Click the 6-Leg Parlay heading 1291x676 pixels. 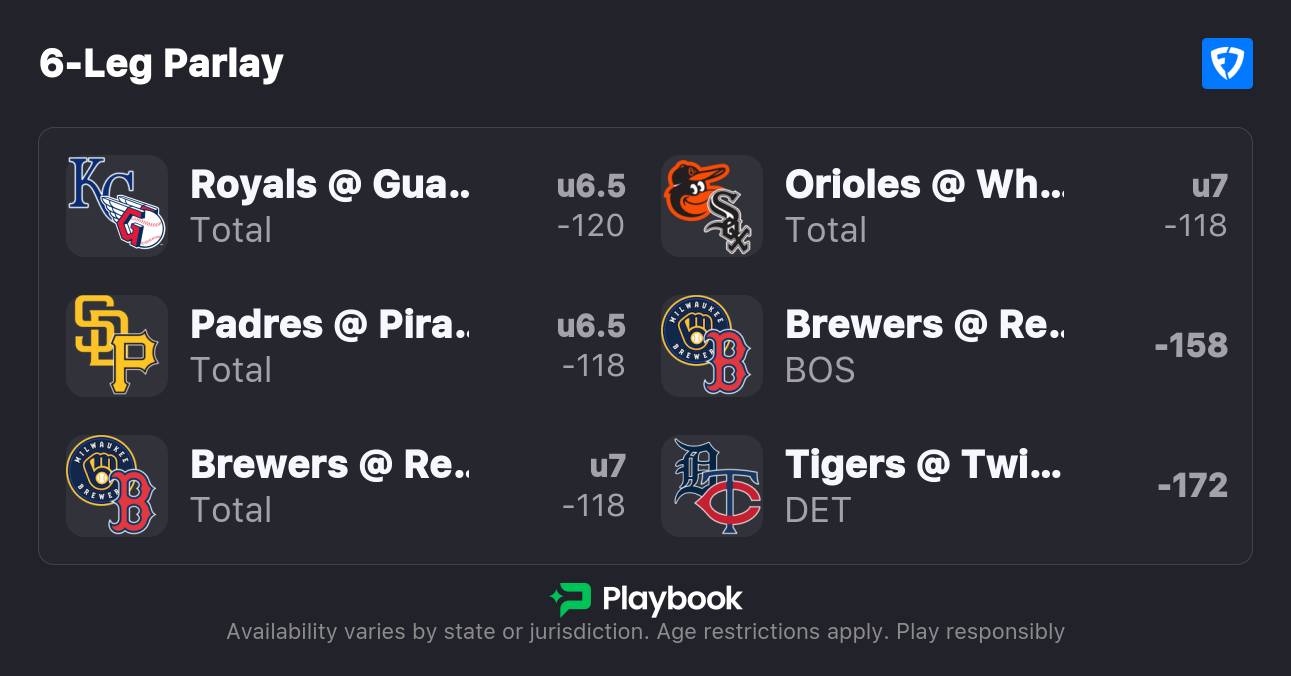(x=162, y=64)
